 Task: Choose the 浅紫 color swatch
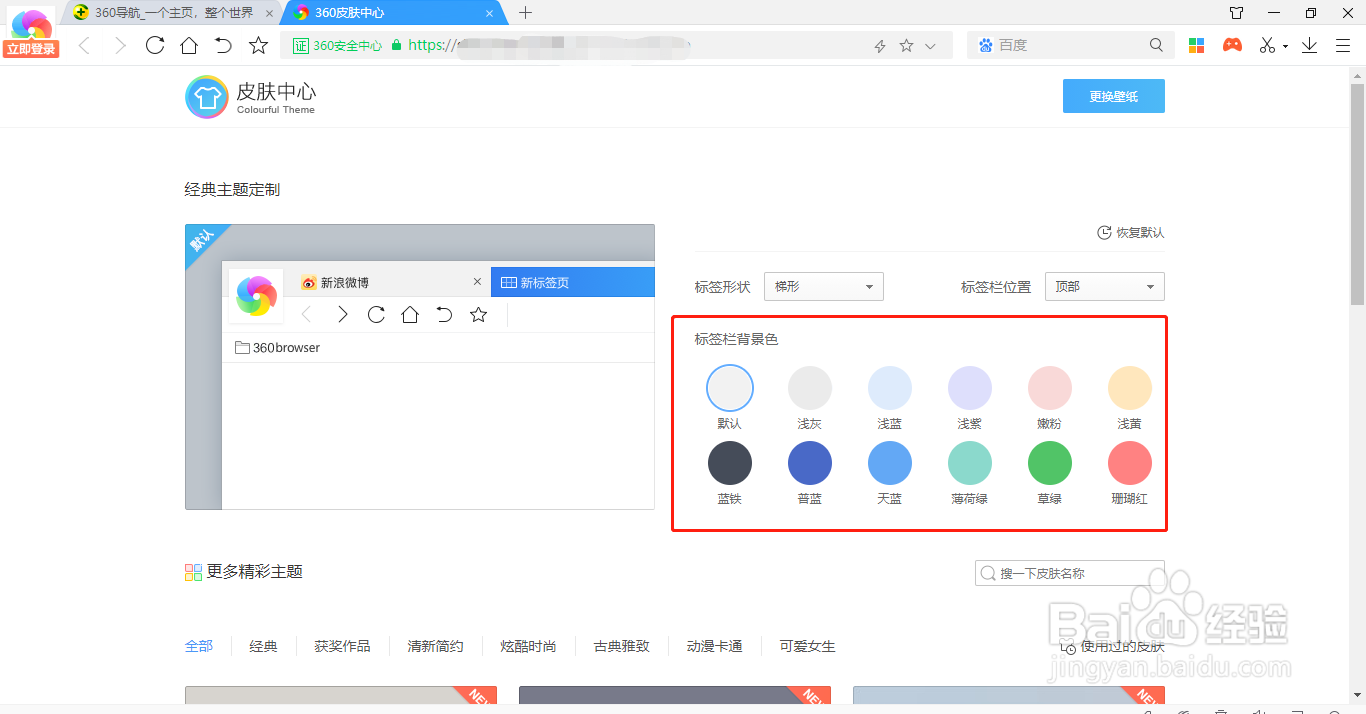pos(970,388)
